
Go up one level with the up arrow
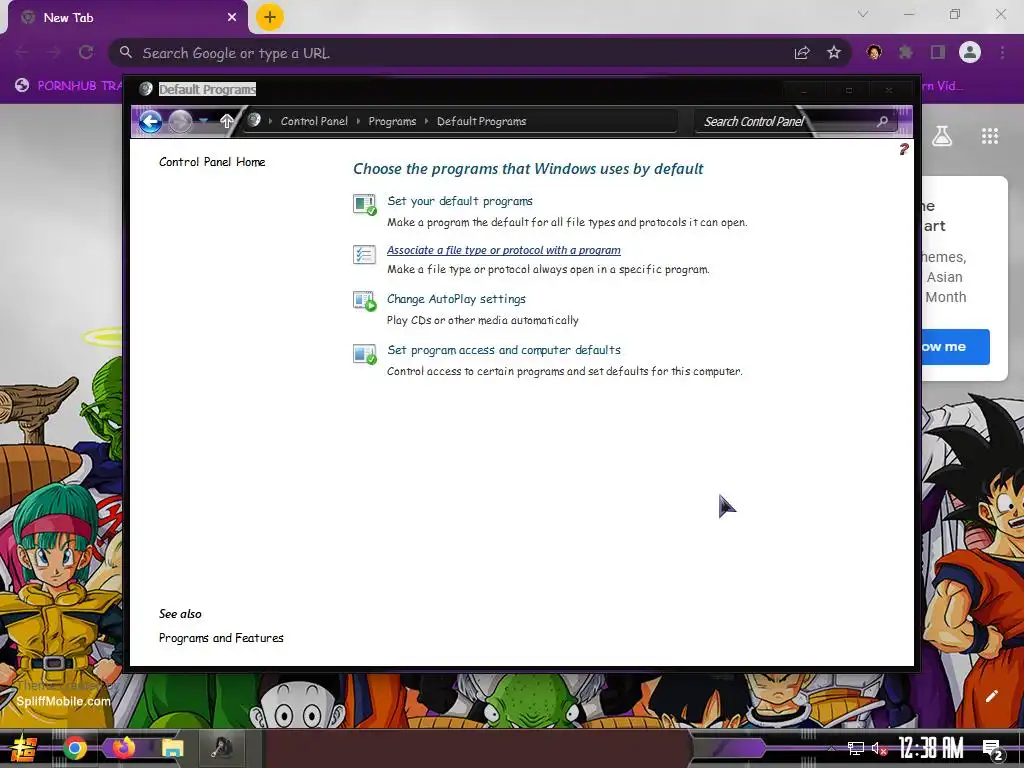[227, 121]
